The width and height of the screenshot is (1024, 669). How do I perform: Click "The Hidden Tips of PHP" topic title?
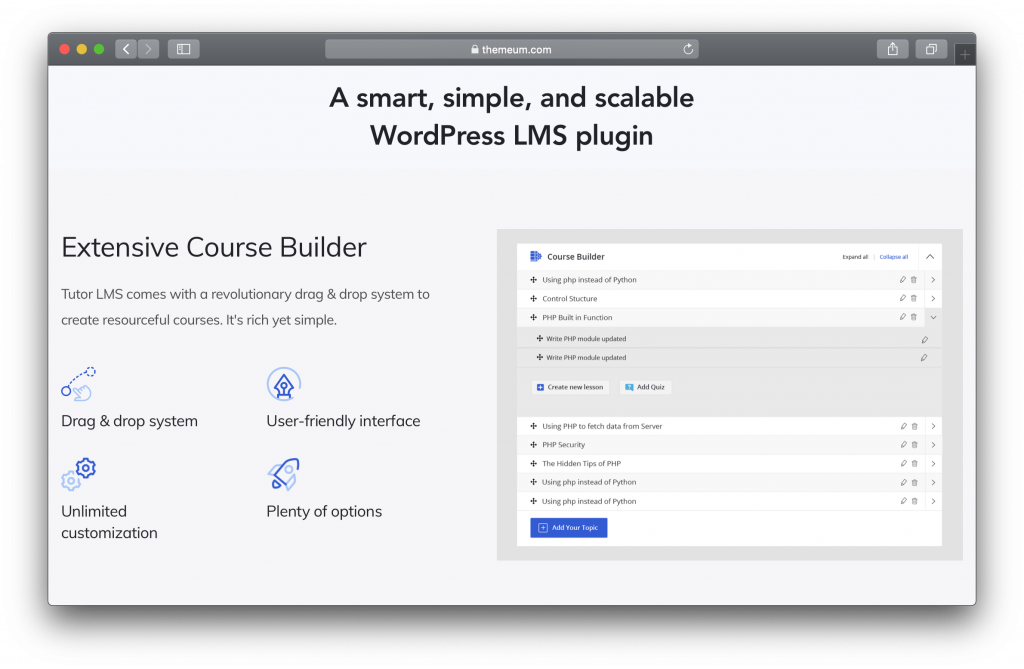coord(581,464)
